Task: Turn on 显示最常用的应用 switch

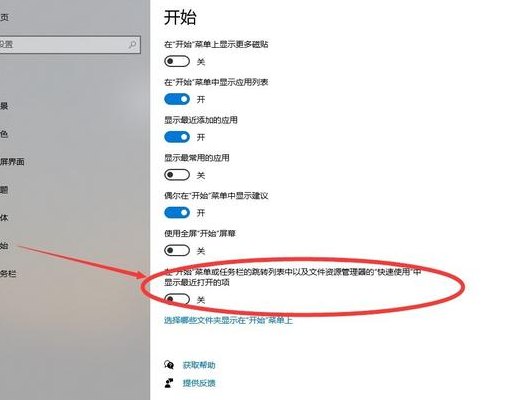Action: click(177, 175)
